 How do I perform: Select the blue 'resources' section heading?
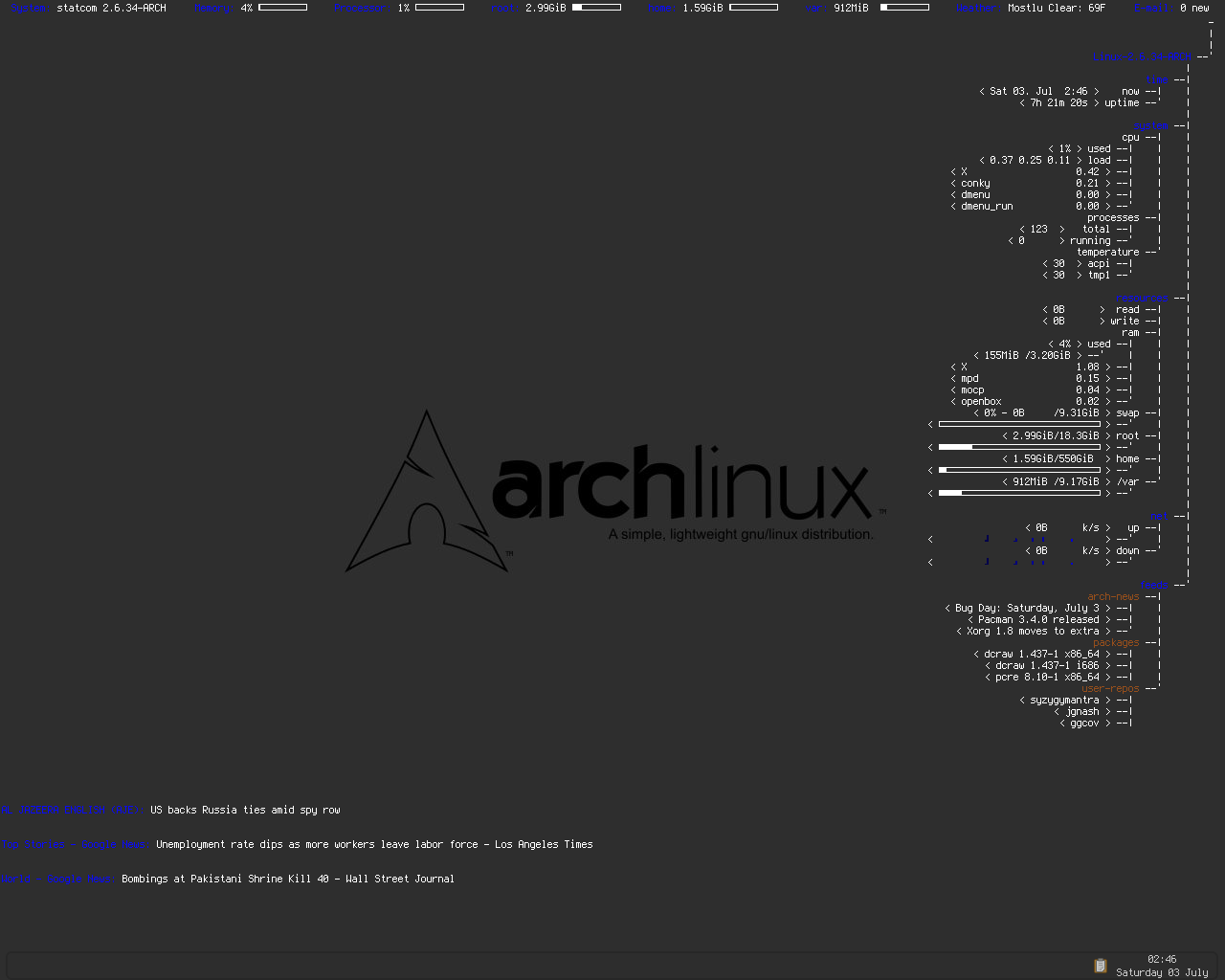pos(1140,299)
